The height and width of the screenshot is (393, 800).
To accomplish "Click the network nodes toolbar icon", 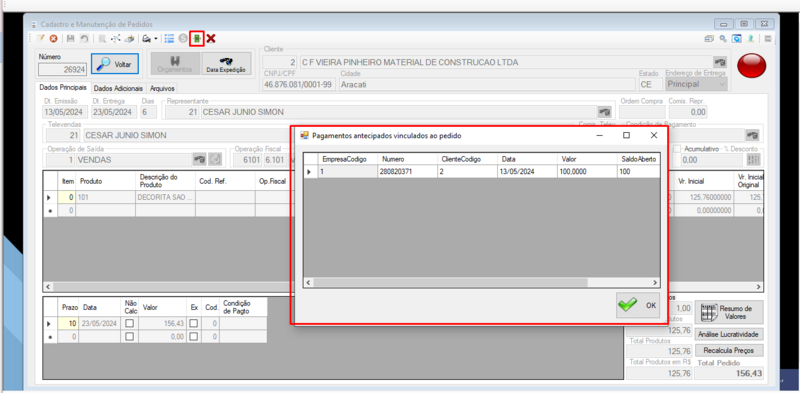I will click(116, 38).
